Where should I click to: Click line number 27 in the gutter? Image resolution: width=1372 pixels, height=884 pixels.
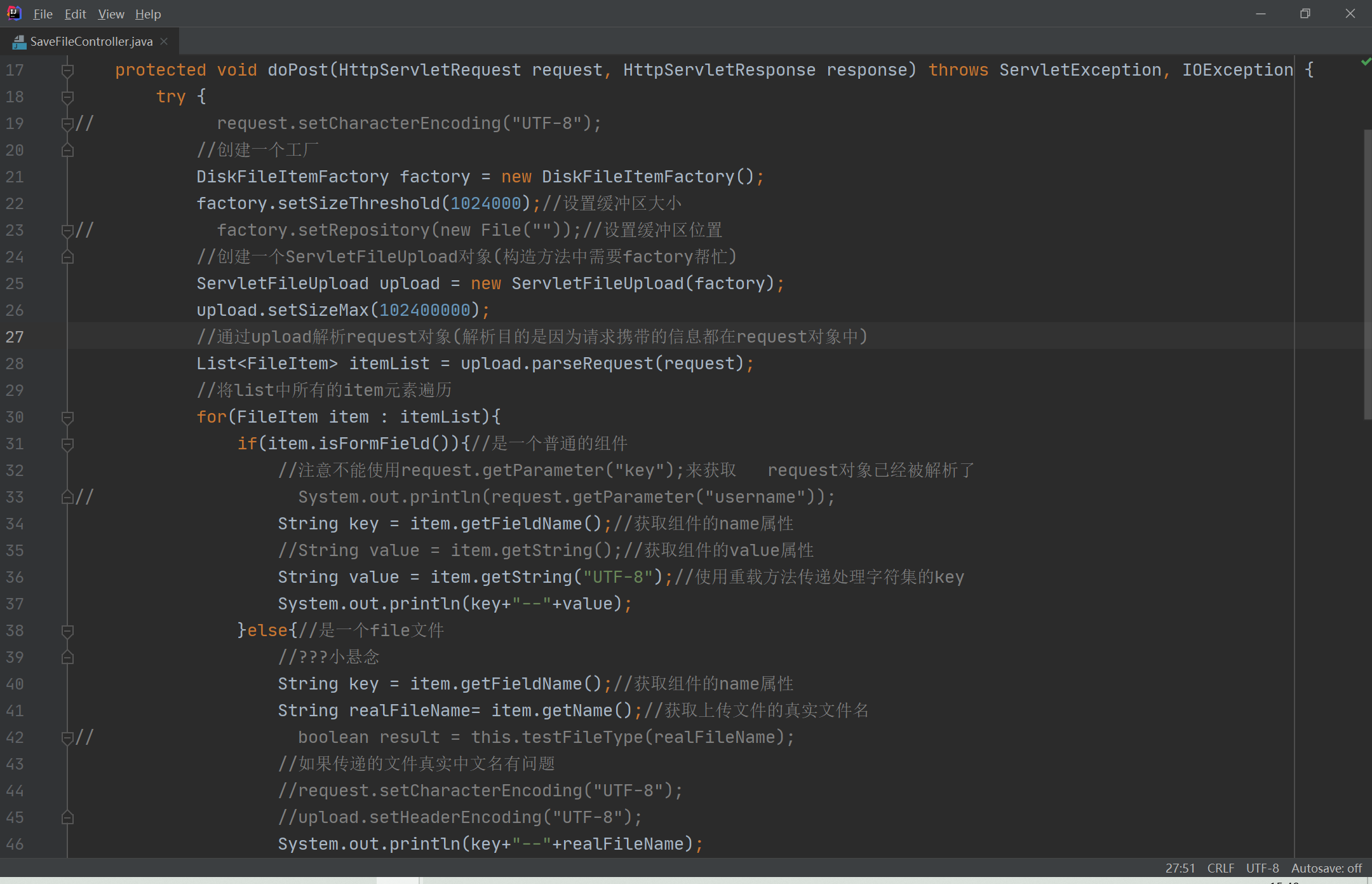(15, 337)
